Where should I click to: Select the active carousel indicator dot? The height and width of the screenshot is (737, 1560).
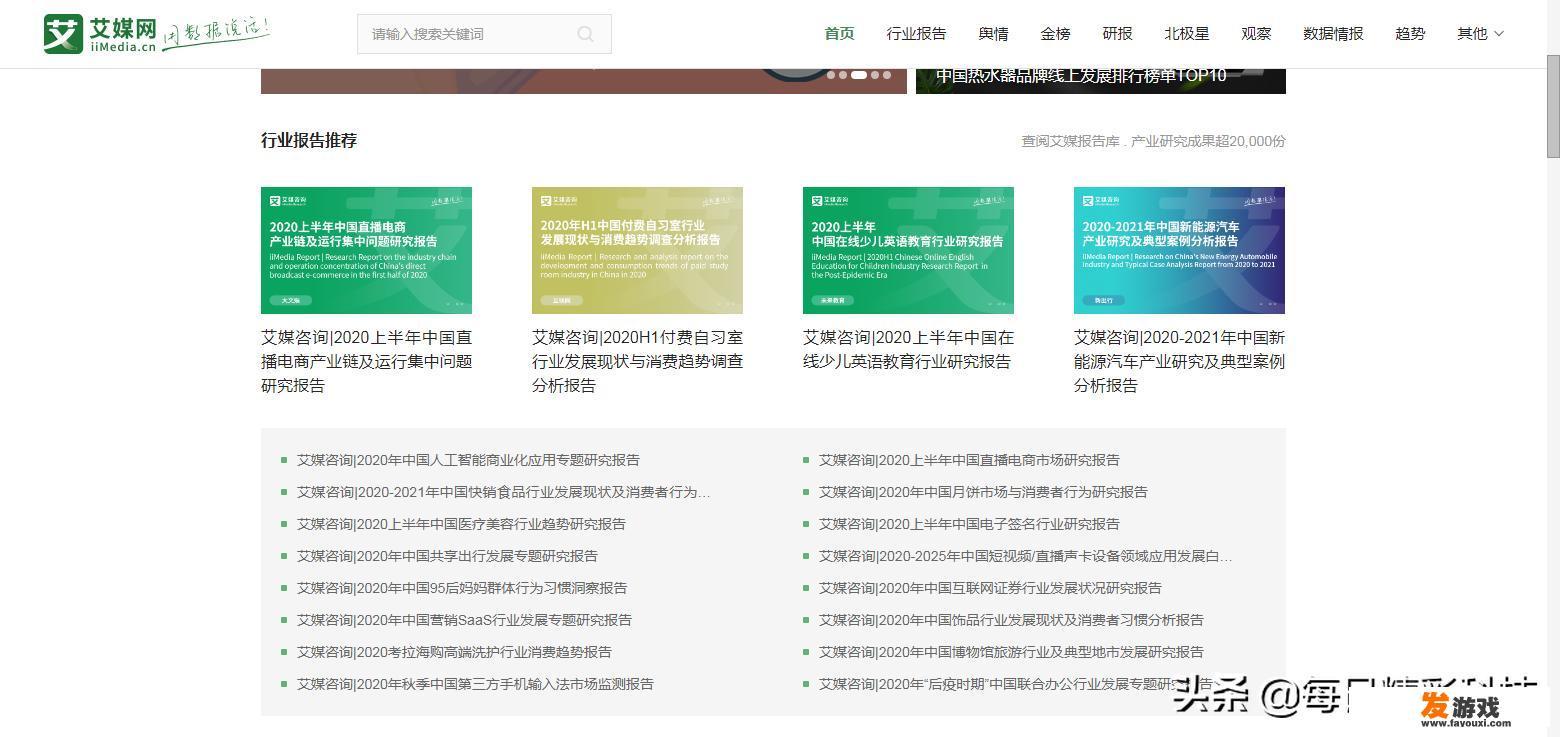(x=859, y=75)
